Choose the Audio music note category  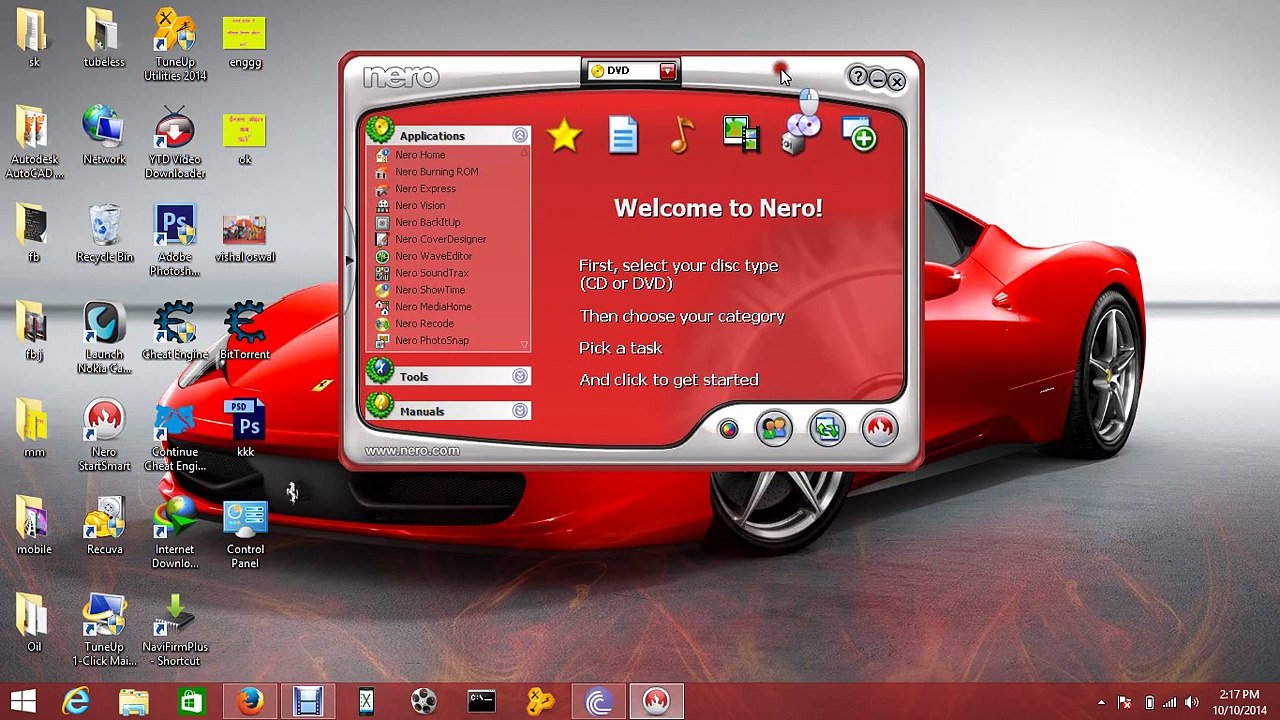(x=682, y=135)
